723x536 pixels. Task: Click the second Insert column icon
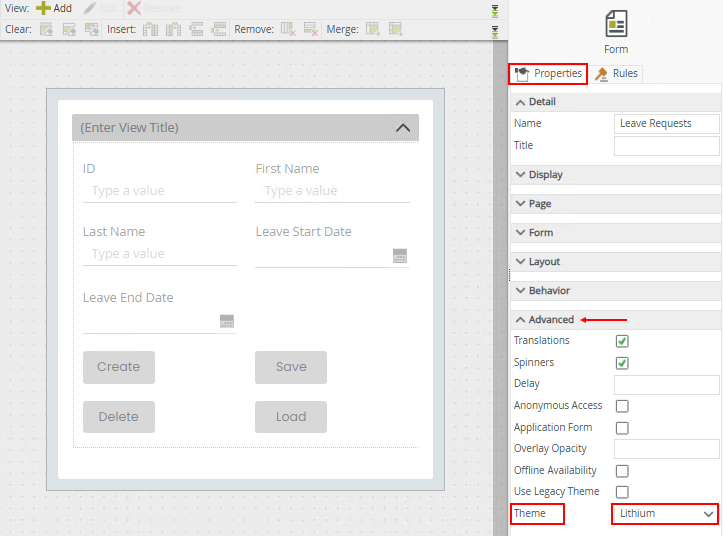(173, 30)
